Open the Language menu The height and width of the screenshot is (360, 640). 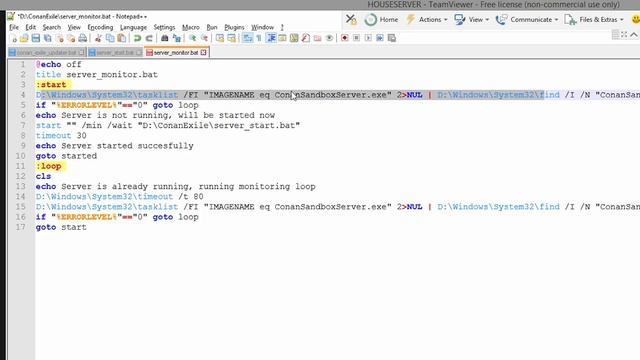(x=133, y=27)
